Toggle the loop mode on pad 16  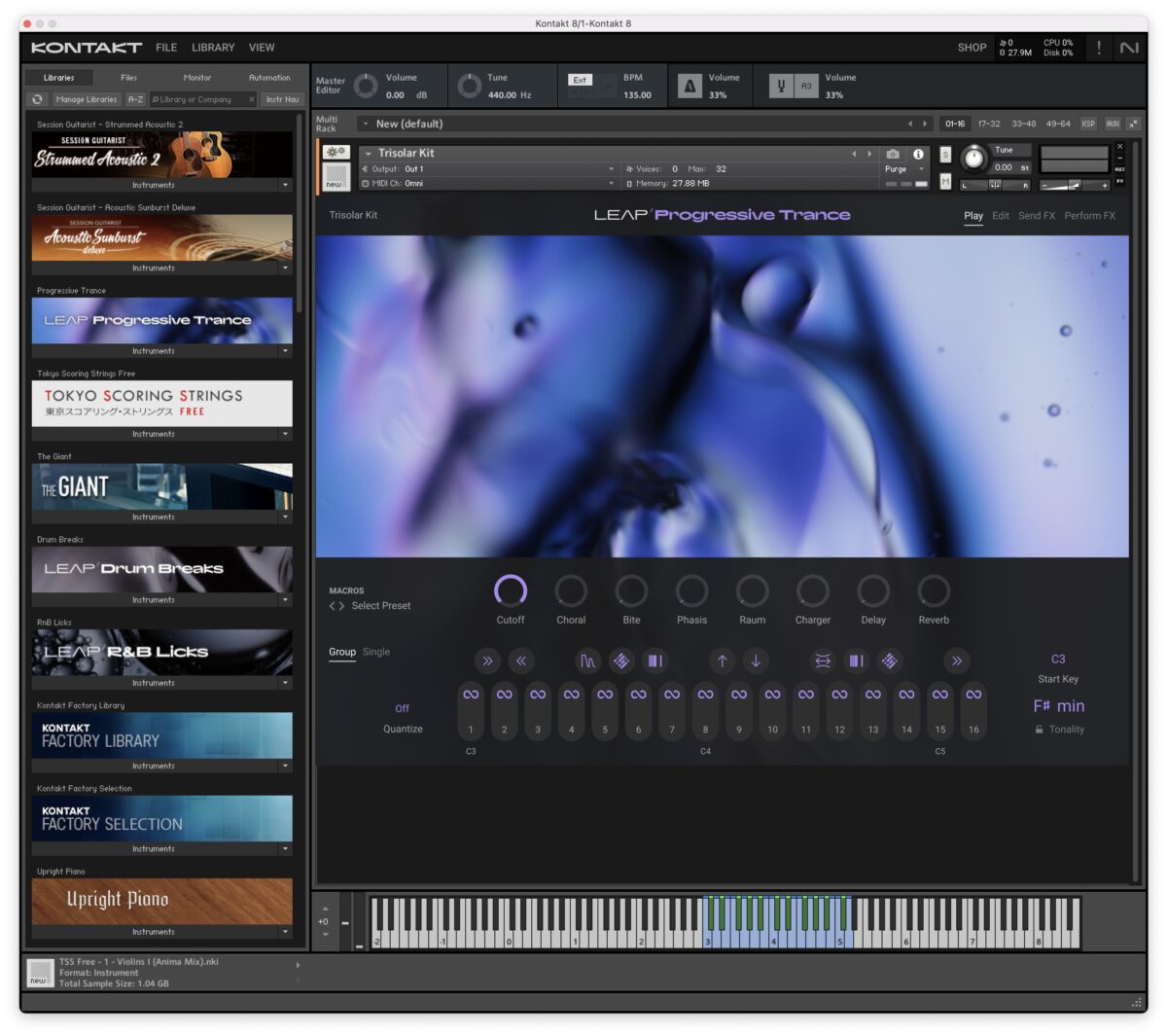[973, 695]
